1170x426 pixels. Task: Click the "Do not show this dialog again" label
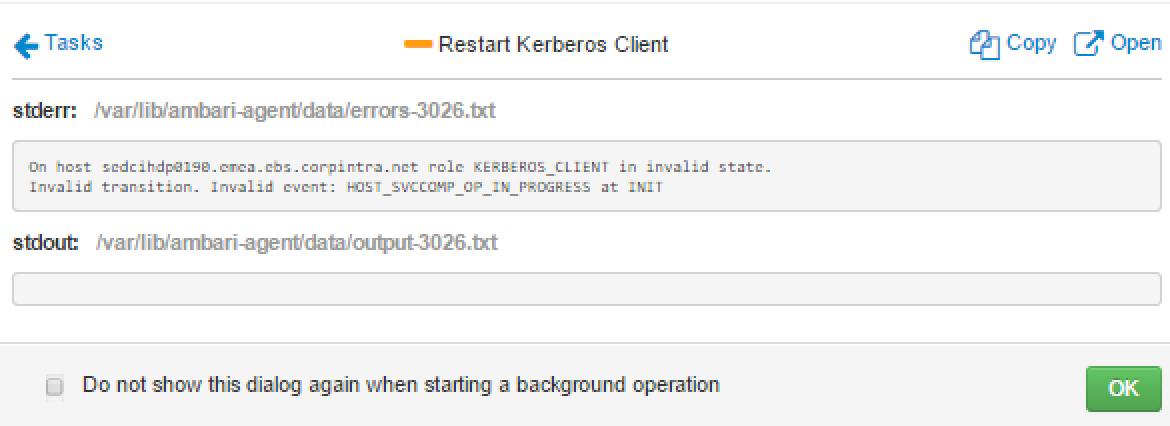coord(401,384)
